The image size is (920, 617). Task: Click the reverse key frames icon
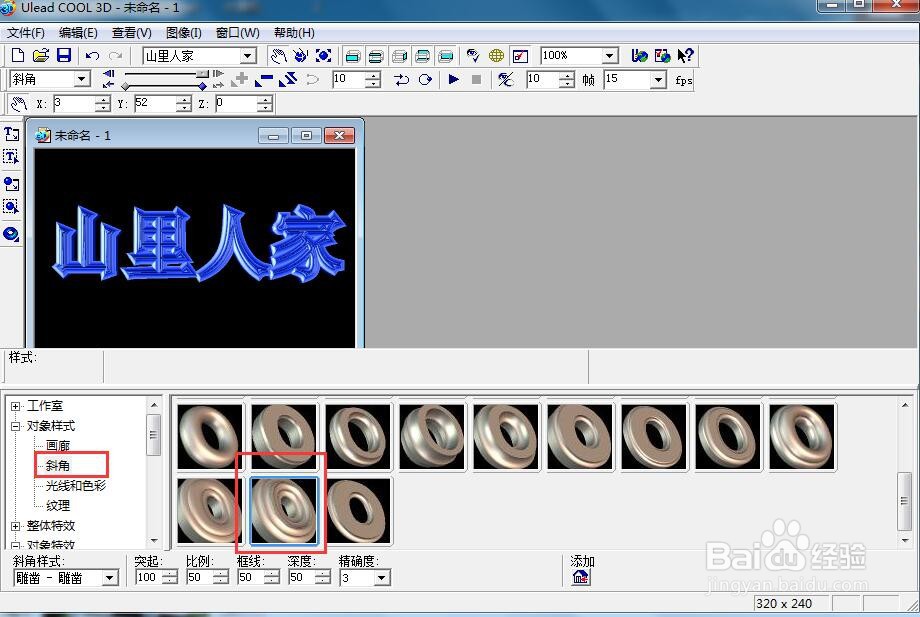(x=288, y=79)
